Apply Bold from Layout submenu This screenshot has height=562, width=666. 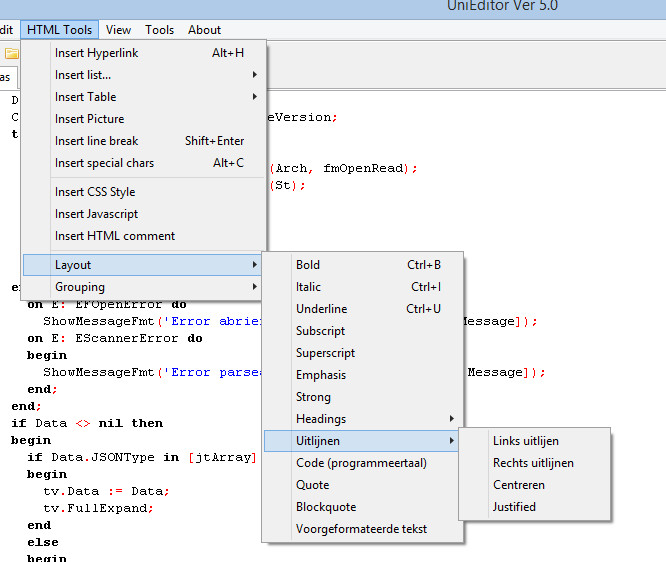point(308,265)
